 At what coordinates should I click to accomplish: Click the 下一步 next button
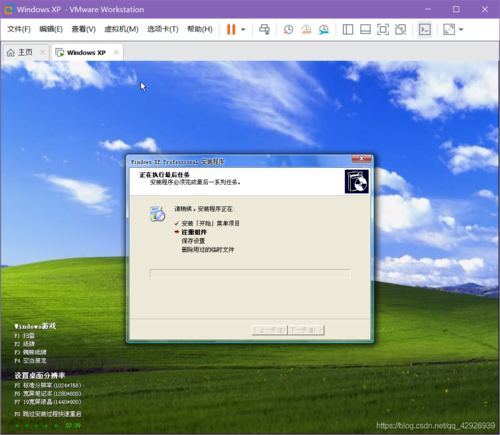point(306,330)
